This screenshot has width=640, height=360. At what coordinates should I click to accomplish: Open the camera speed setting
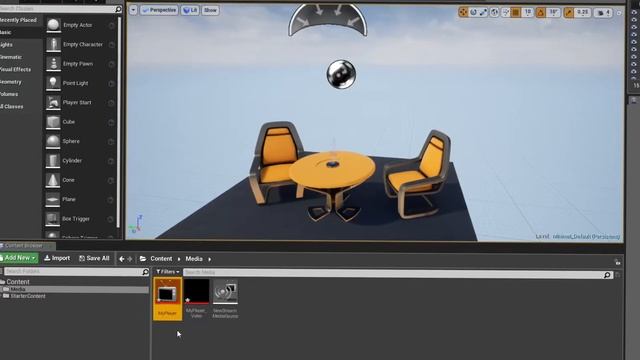[x=603, y=13]
